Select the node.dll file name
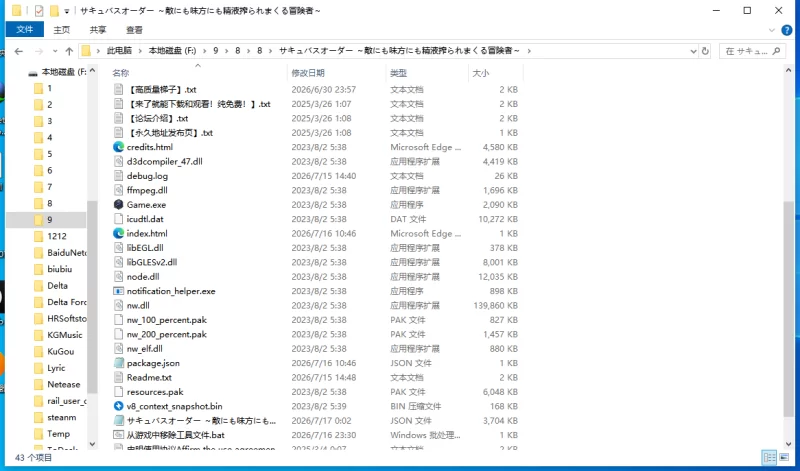 tap(143, 277)
